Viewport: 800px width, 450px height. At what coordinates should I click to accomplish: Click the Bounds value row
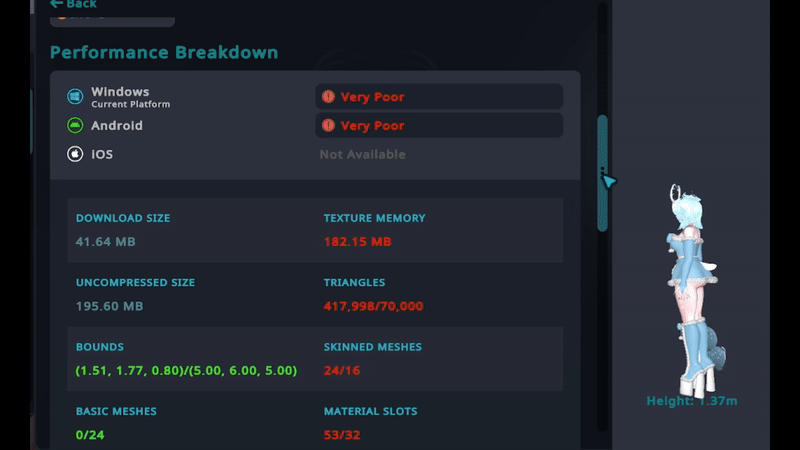[186, 371]
